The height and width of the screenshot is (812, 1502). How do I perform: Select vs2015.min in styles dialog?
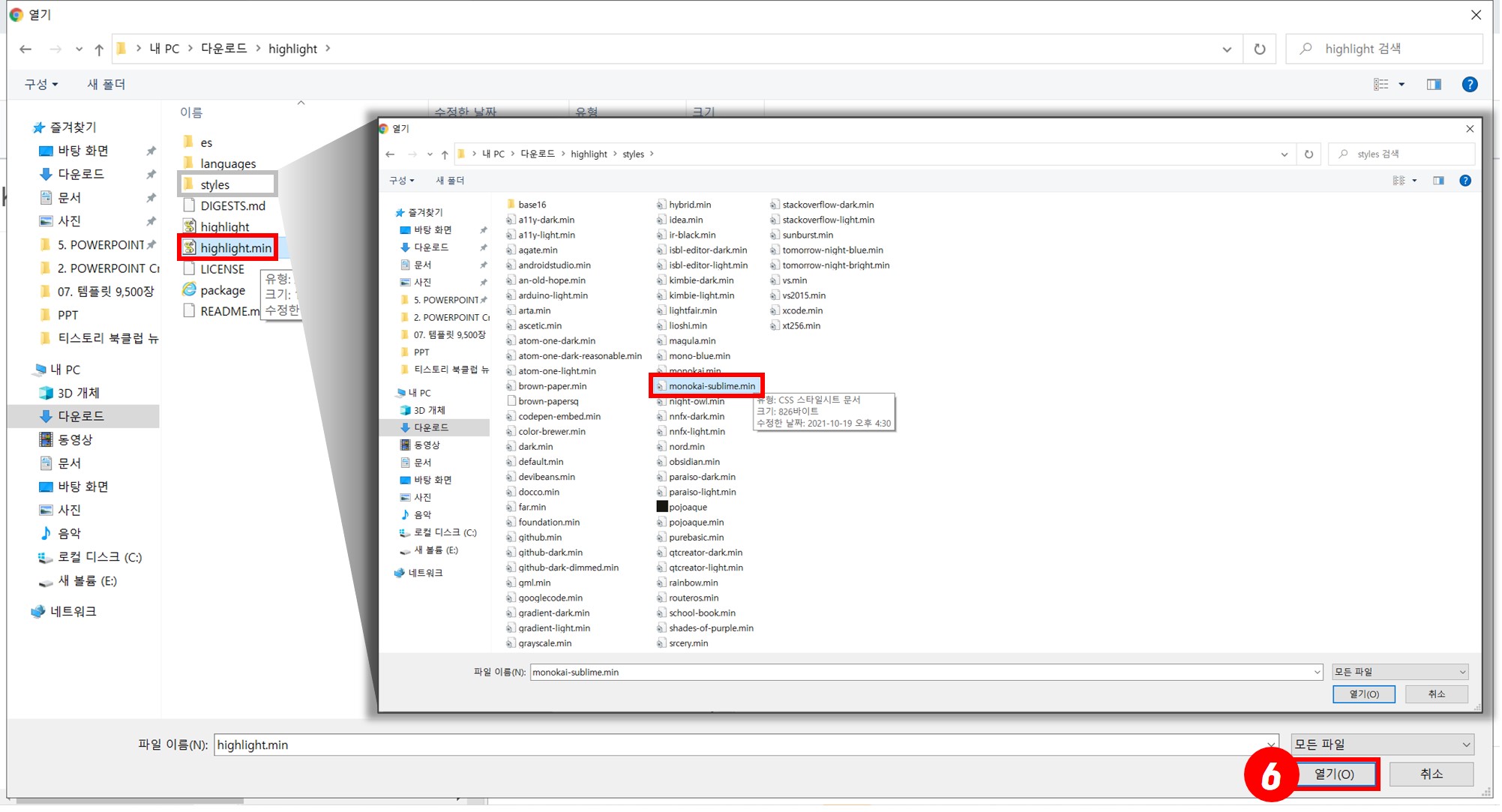click(x=804, y=295)
